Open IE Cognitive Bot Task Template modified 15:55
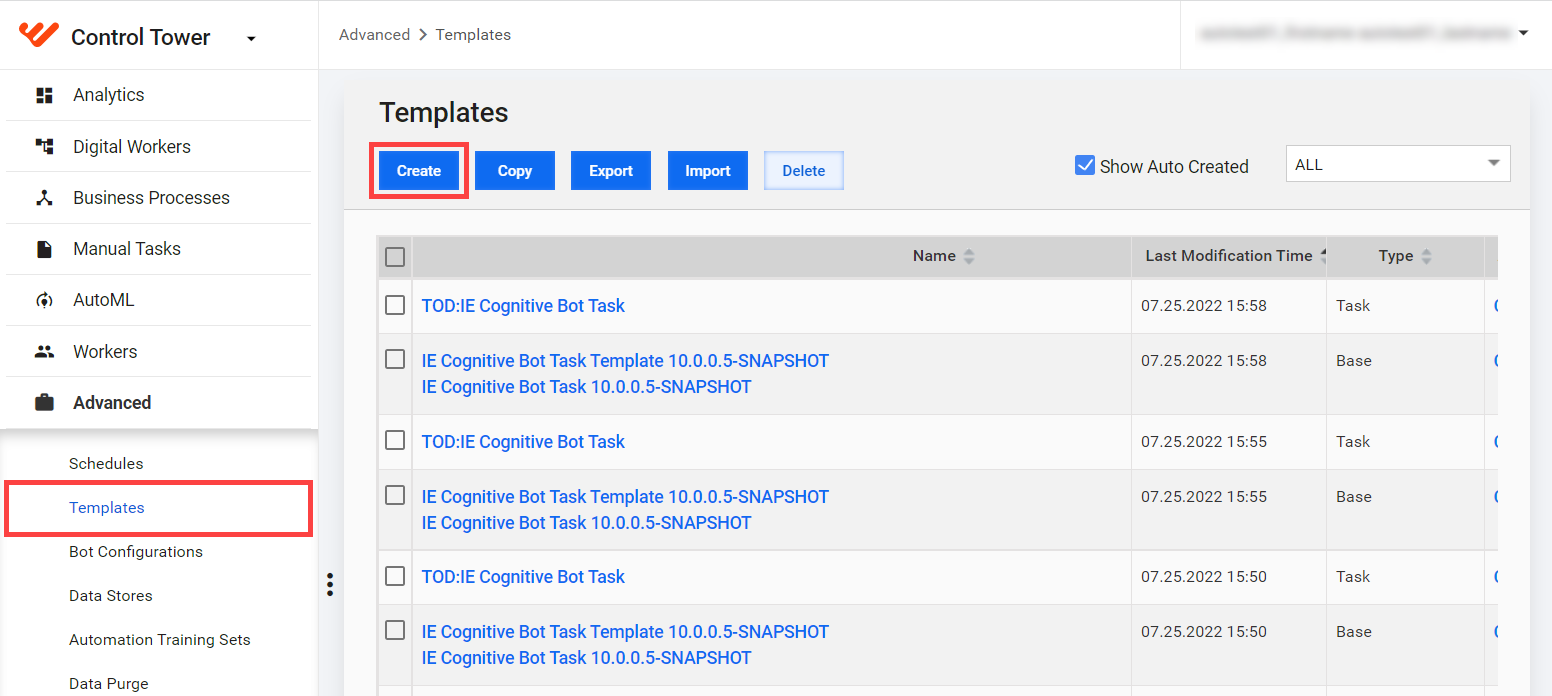 [x=625, y=497]
